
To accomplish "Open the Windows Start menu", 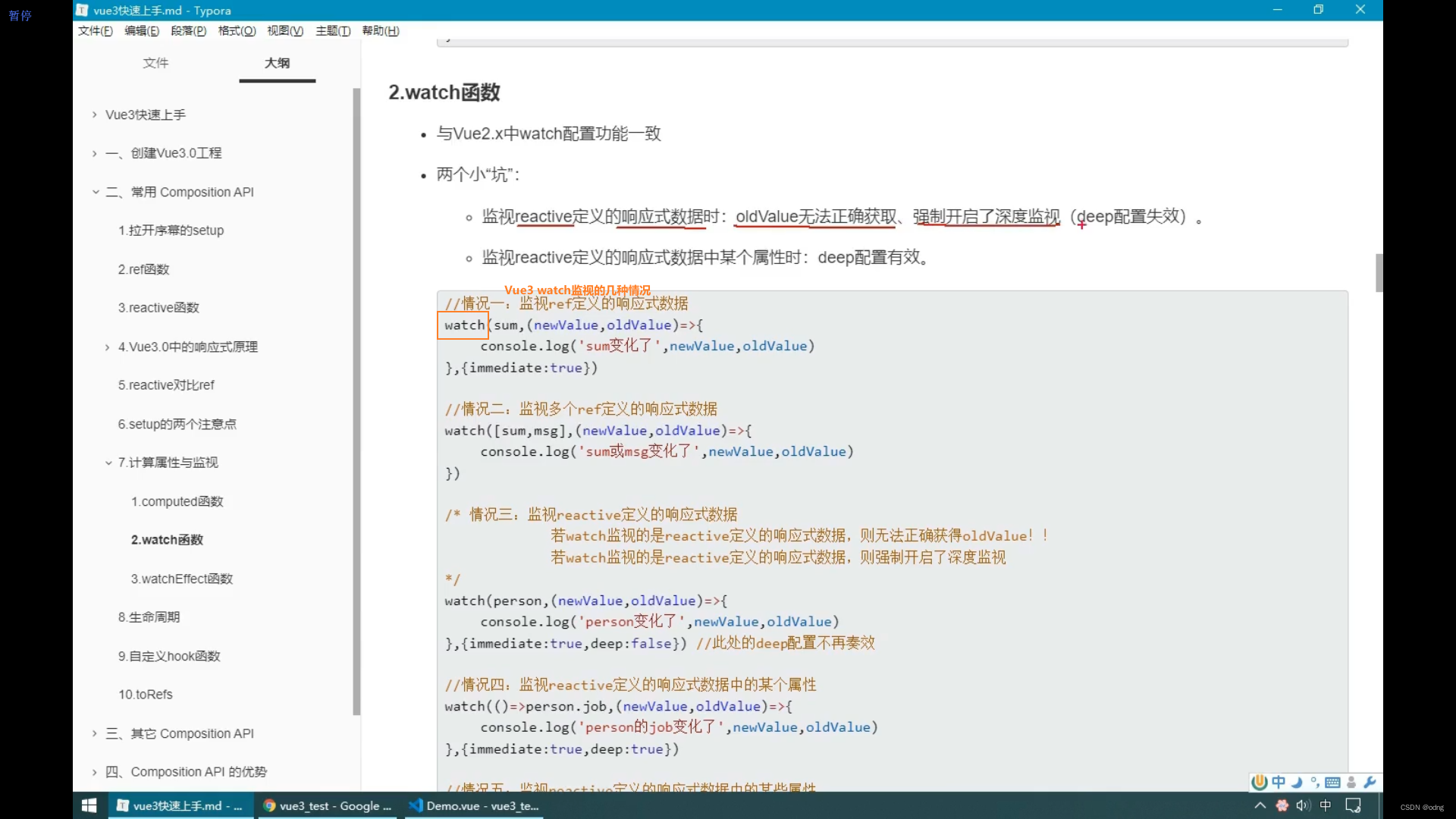I will click(x=89, y=805).
